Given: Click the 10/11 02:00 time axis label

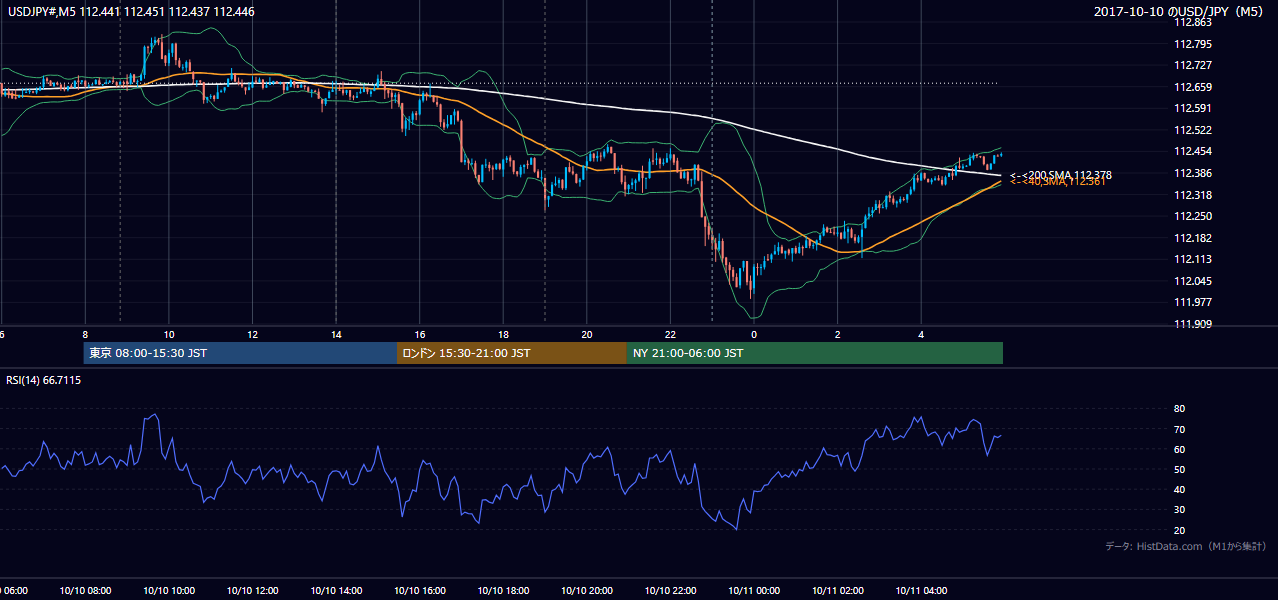Looking at the screenshot, I should coord(838,591).
